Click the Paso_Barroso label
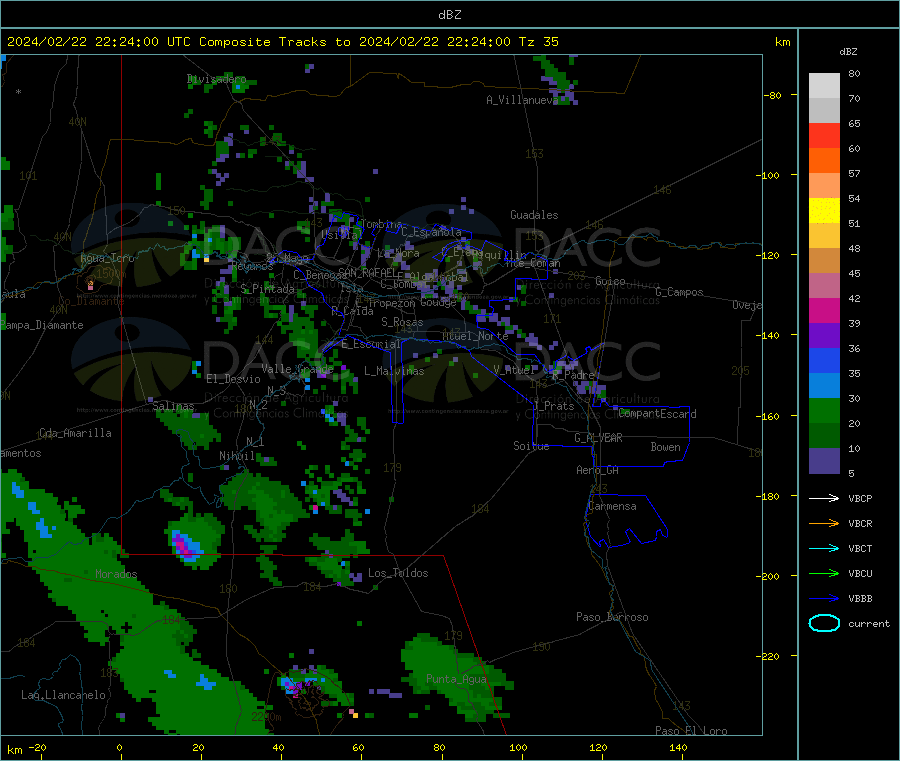Screen dimensions: 900x761 (612, 617)
